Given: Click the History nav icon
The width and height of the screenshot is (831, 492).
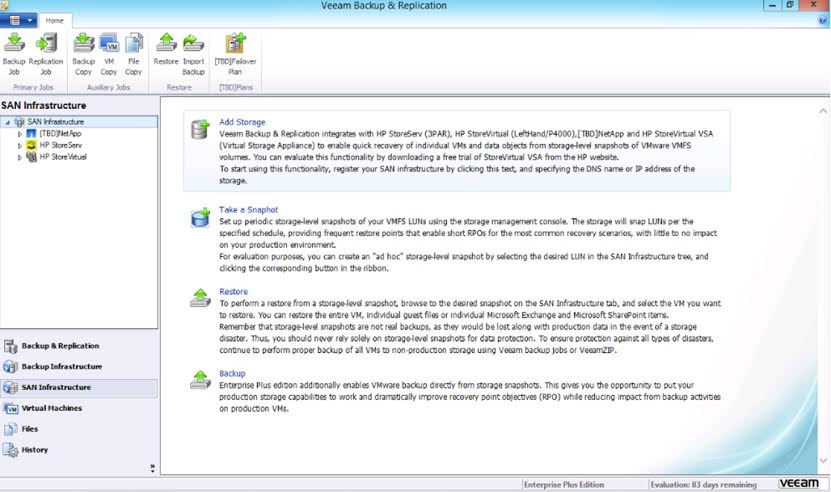Looking at the screenshot, I should click(10, 450).
